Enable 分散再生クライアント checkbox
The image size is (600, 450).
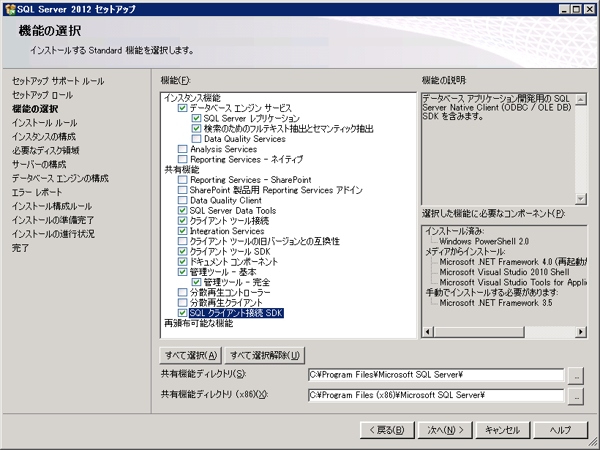(183, 303)
